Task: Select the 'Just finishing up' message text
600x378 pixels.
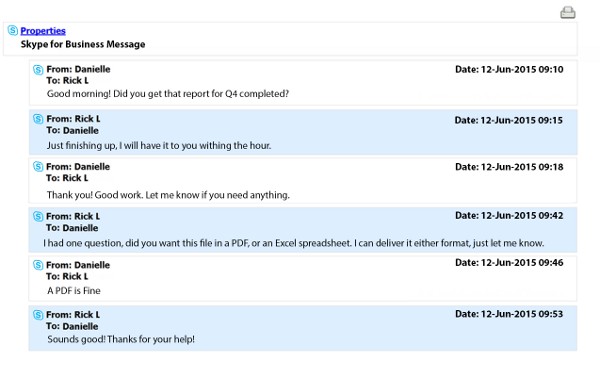Action: pyautogui.click(x=159, y=145)
